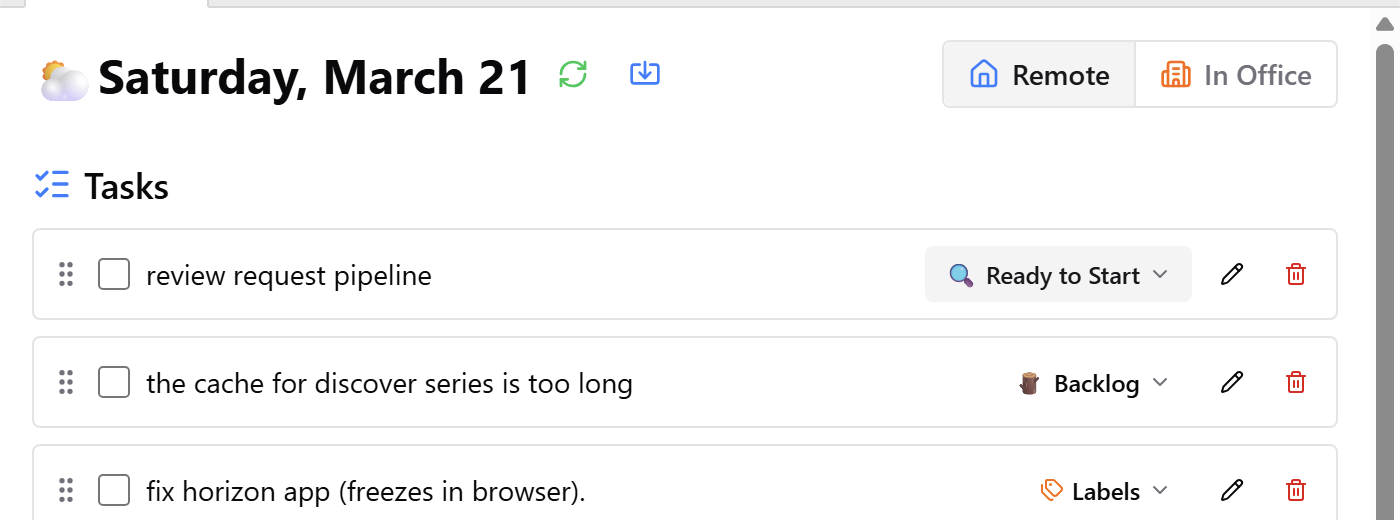Click the Saturday, March 21 date heading

pyautogui.click(x=314, y=77)
